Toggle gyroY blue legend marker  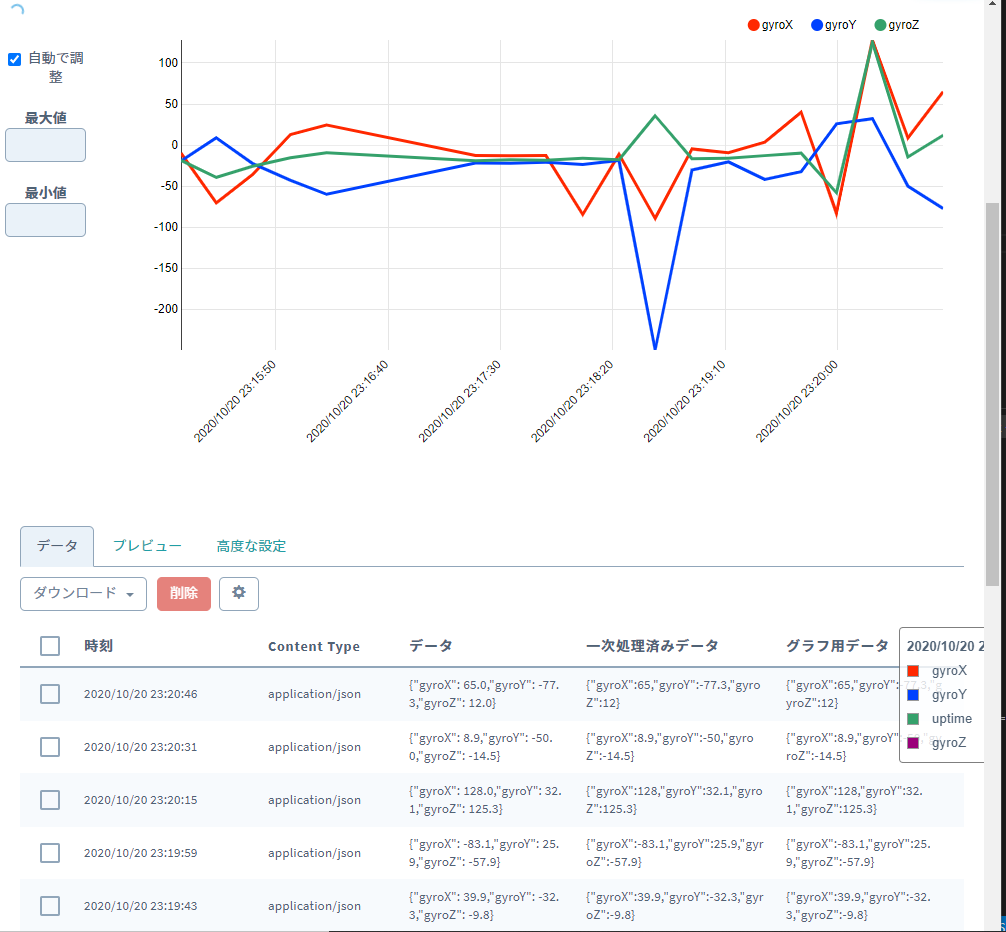coord(817,25)
